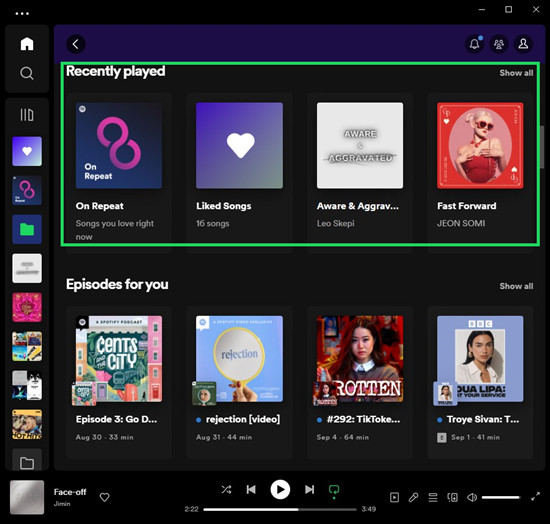Screen dimensions: 550x524
Task: Expand Your Library using the library icon
Action: pos(27,115)
